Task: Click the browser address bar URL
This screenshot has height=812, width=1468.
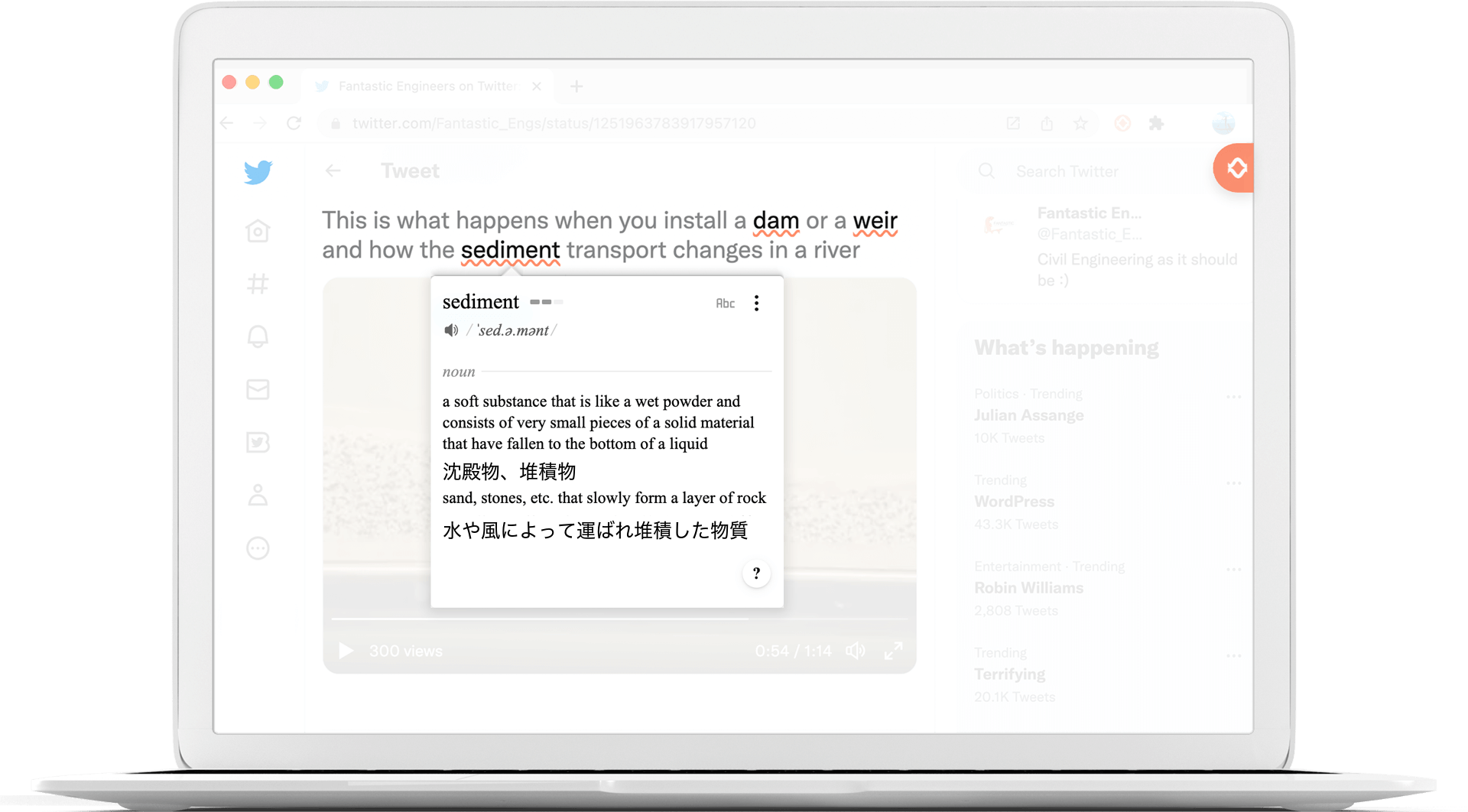Action: tap(554, 123)
